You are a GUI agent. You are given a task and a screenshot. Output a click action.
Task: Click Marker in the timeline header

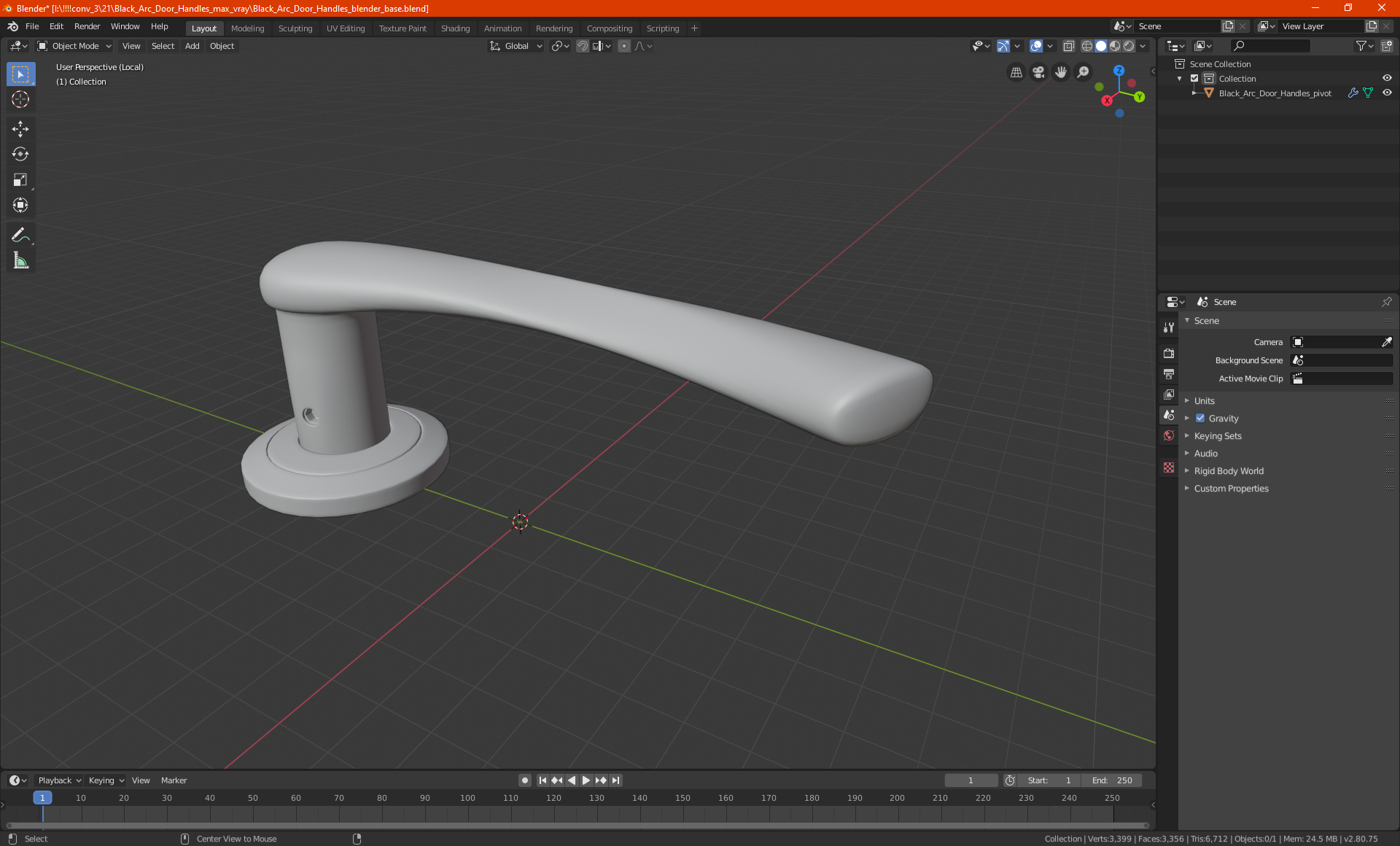[x=174, y=780]
